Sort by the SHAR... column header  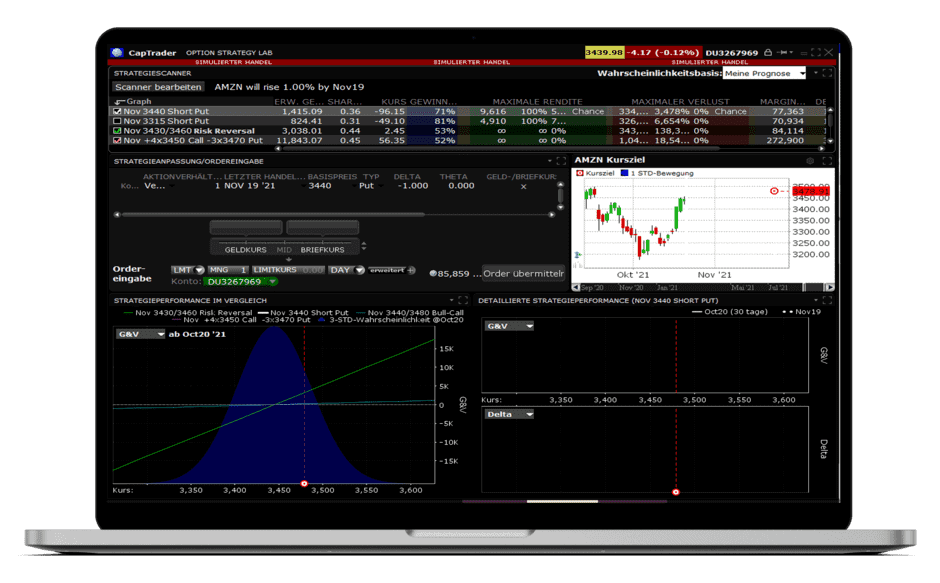(x=345, y=101)
